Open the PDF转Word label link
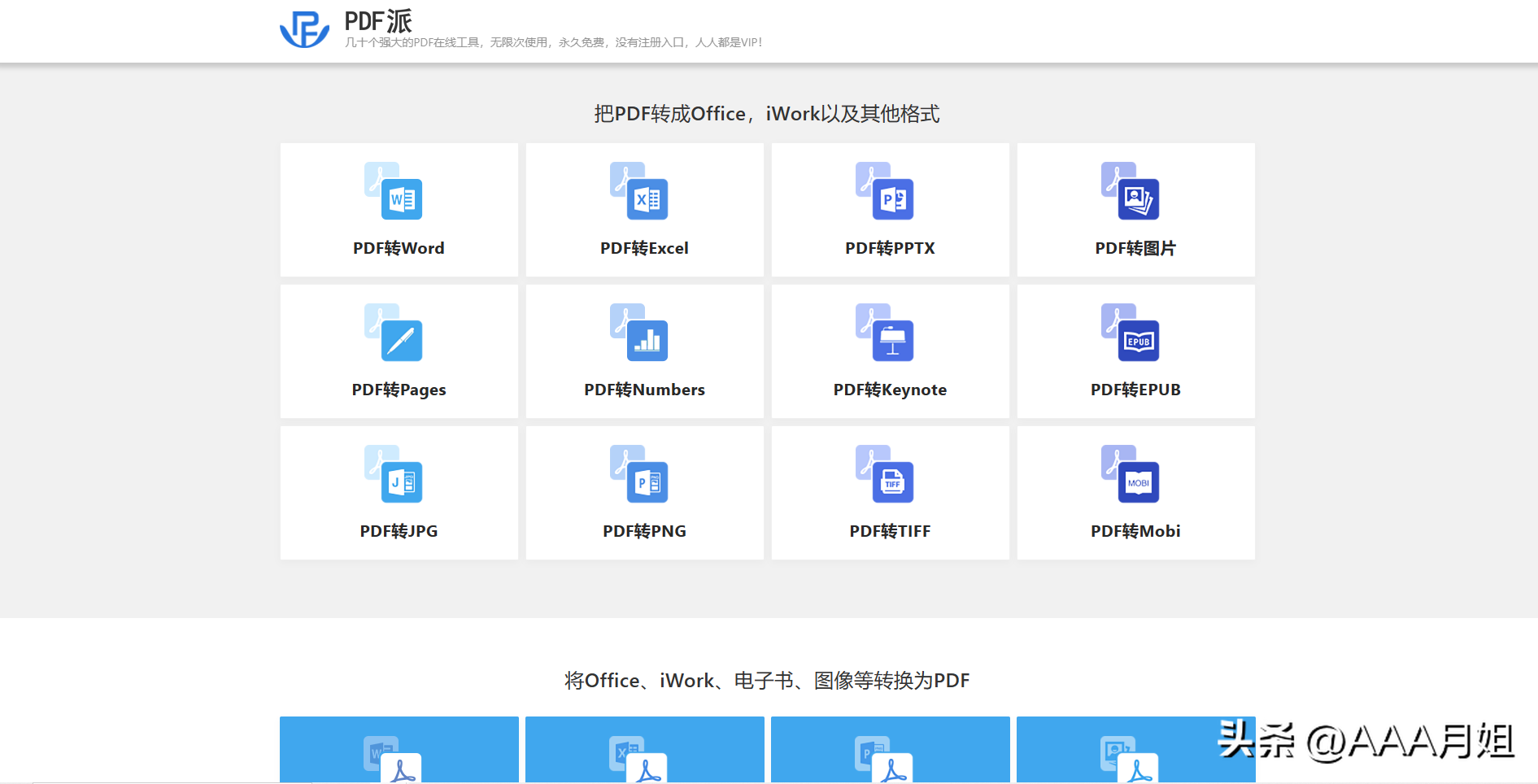The image size is (1538, 784). click(399, 248)
